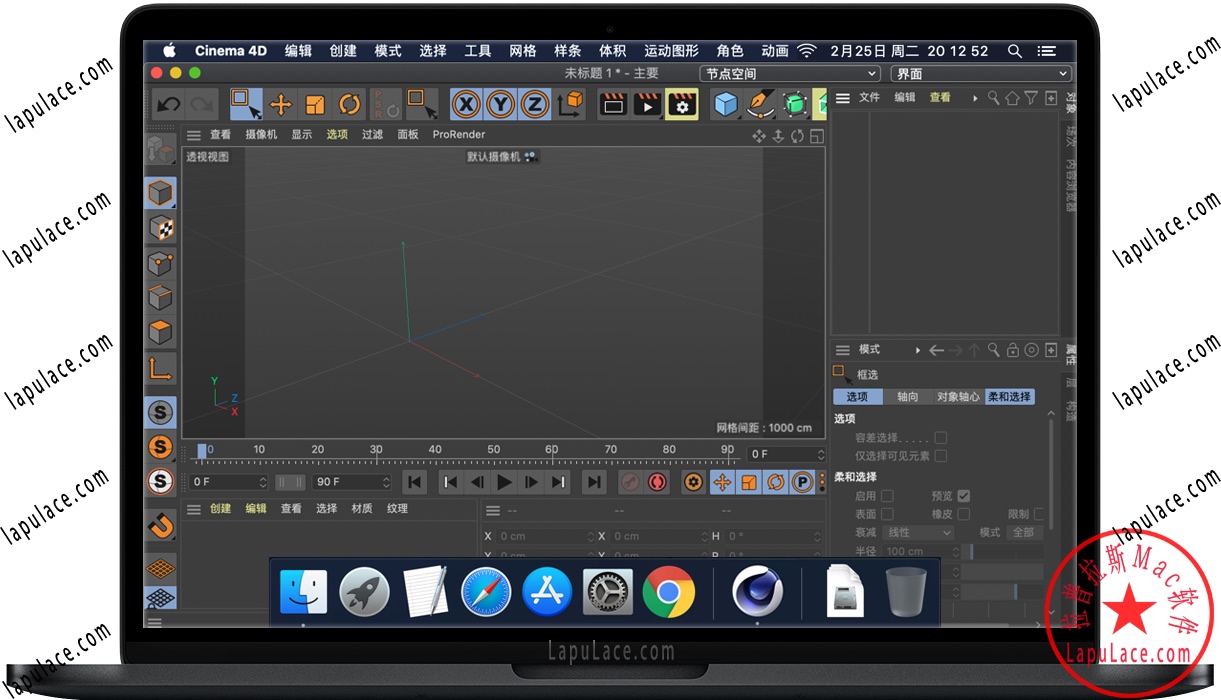Image resolution: width=1221 pixels, height=700 pixels.
Task: Click the 全部 mode button
Action: pos(1025,532)
